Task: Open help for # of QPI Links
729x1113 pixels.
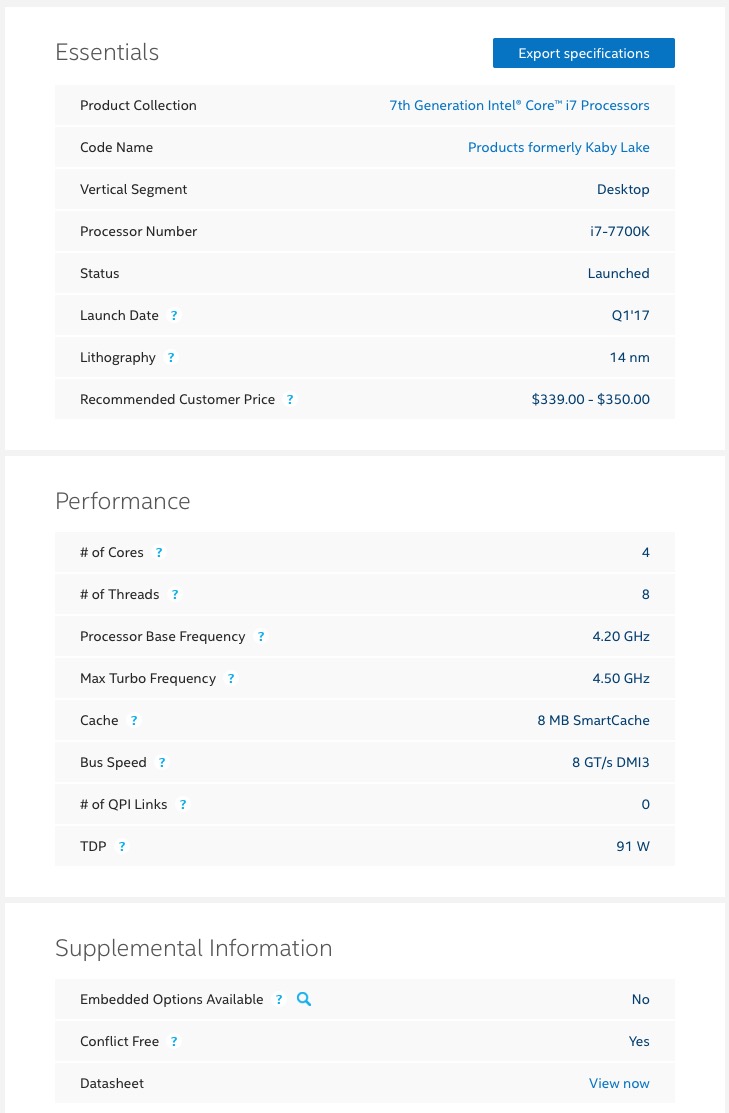Action: tap(182, 804)
